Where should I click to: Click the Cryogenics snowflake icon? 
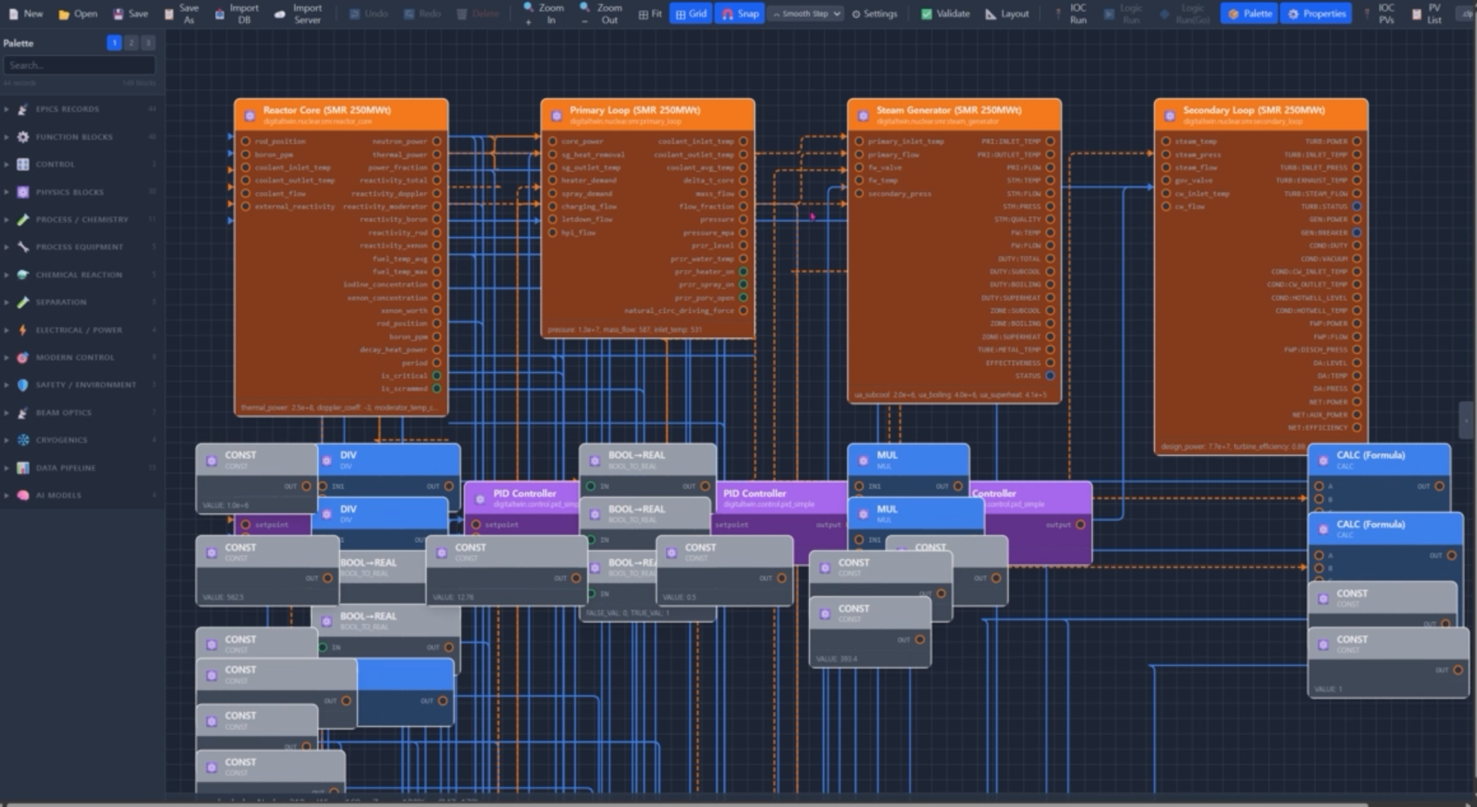click(23, 440)
